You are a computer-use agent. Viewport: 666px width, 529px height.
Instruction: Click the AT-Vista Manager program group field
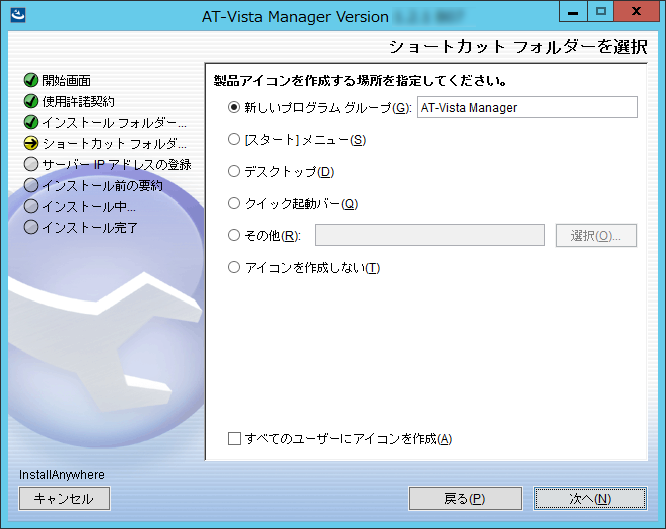click(527, 107)
